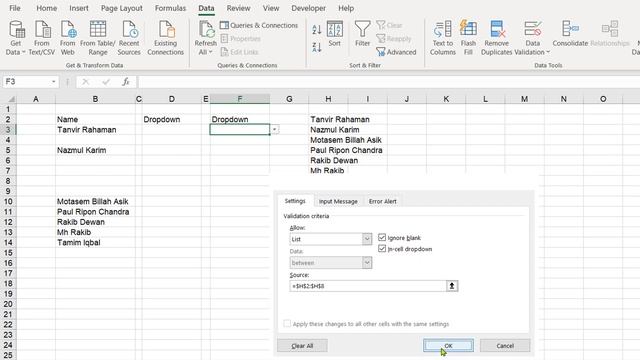Sort A to Z ascending icon

click(317, 29)
